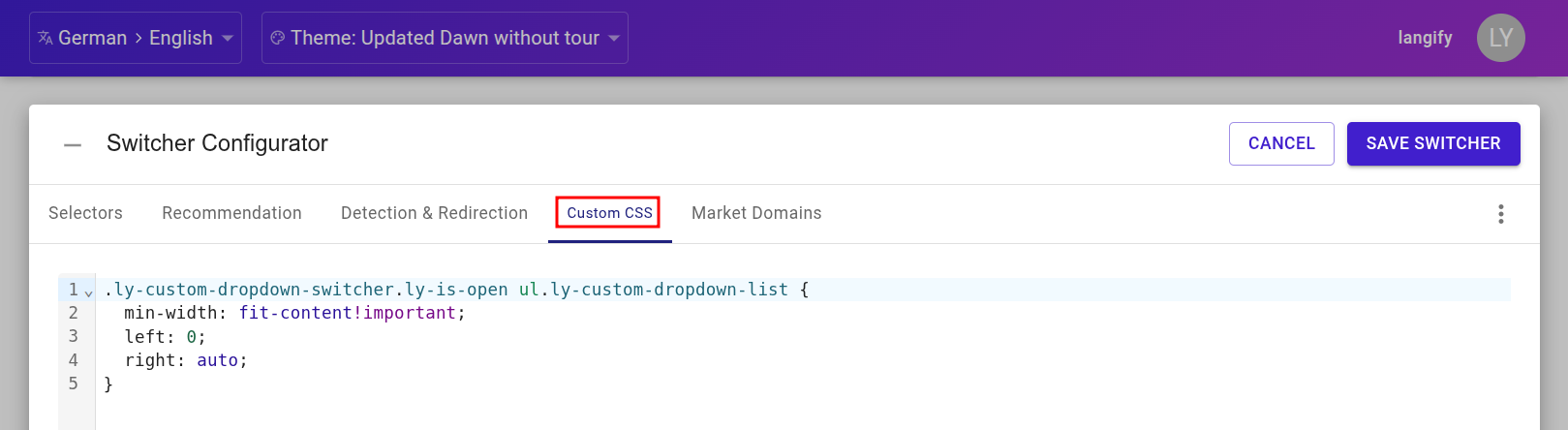1568x430 pixels.
Task: Place the cursor on the 'left: 0;' line
Action: 165,337
